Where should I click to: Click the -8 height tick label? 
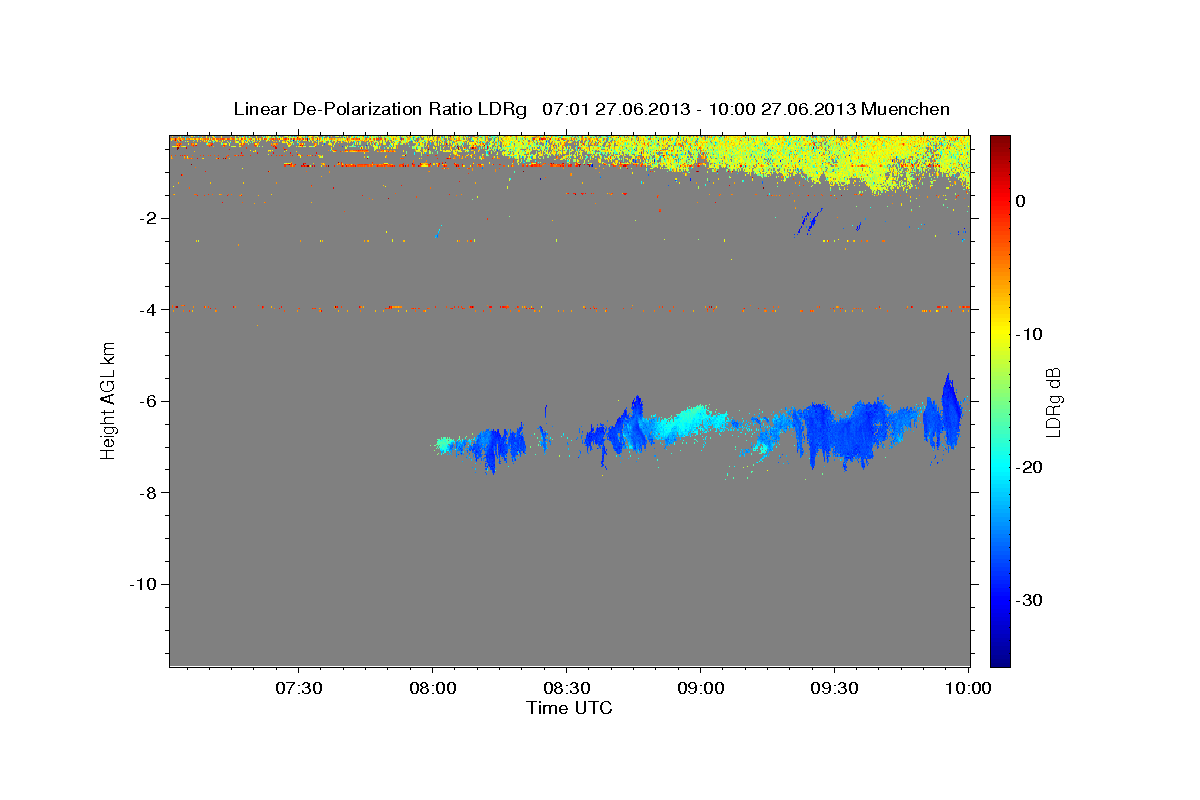pos(147,493)
